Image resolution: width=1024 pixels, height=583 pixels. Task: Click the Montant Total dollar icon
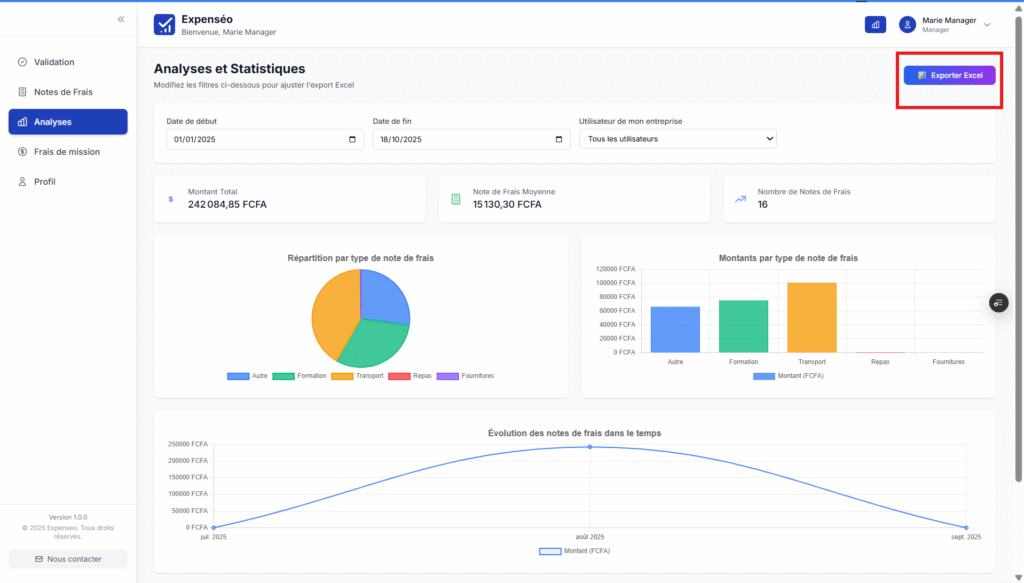tap(171, 199)
